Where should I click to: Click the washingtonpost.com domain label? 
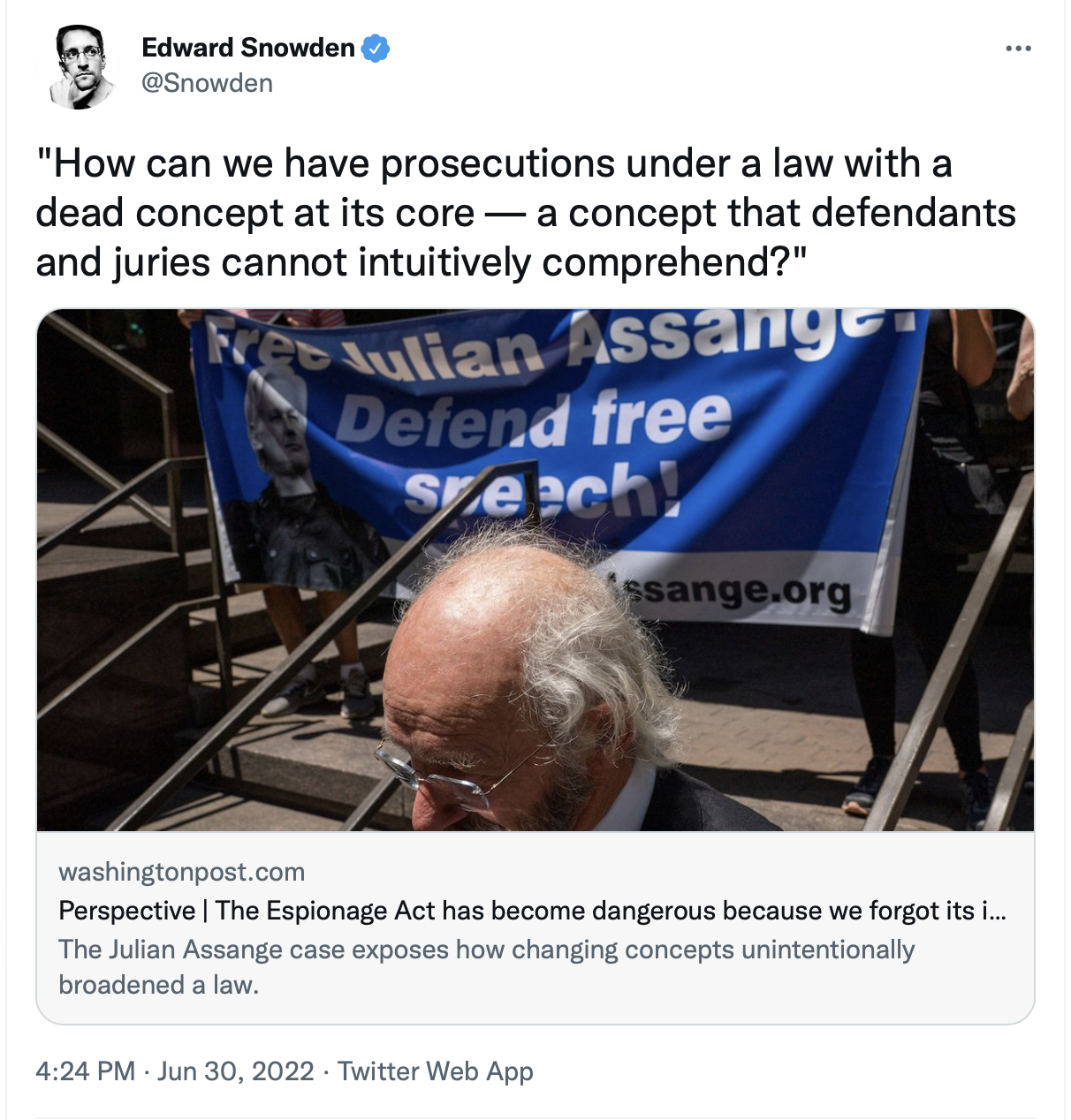tap(182, 872)
